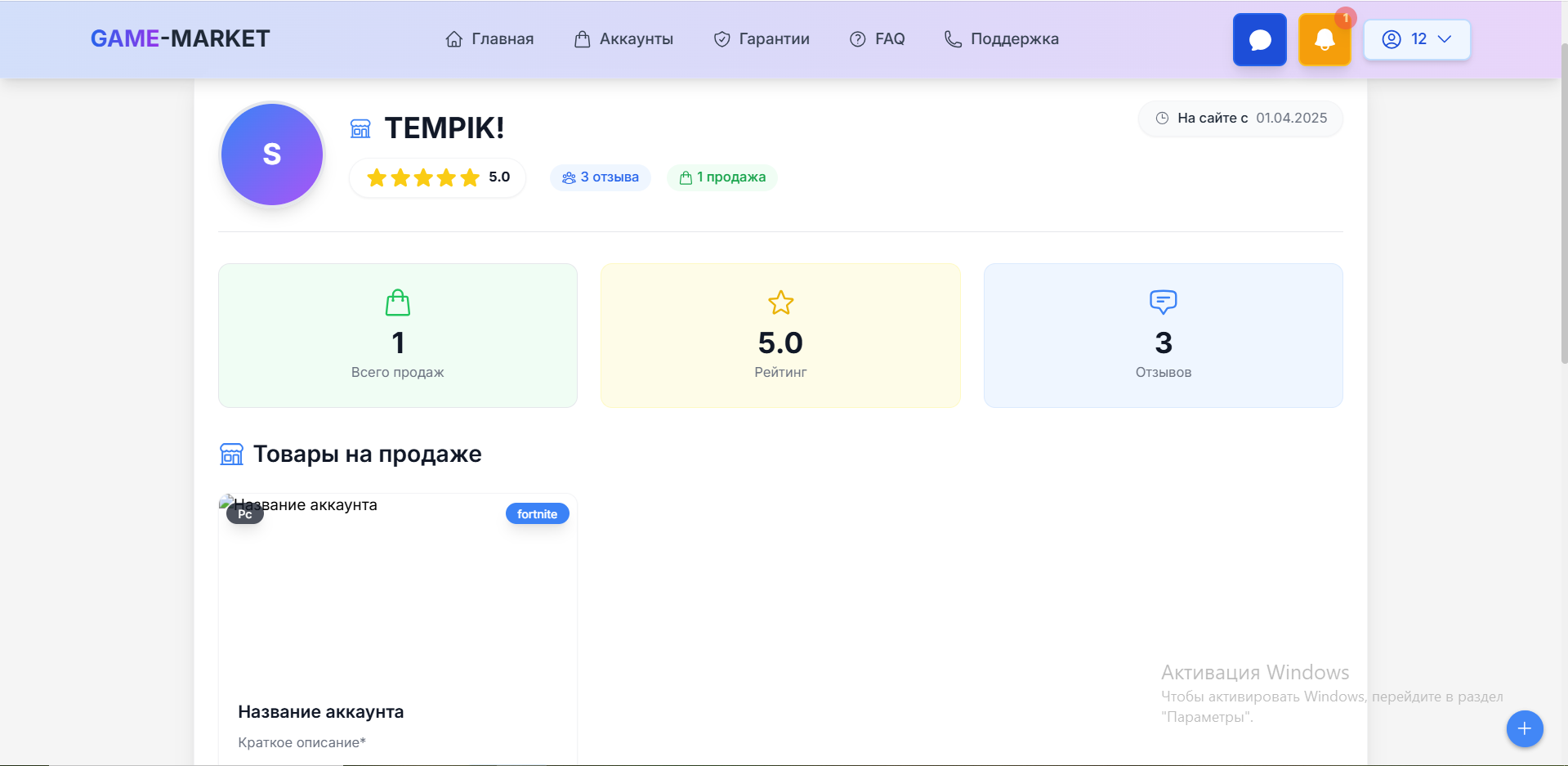
Task: Click the shop icon beside TEMPIK!
Action: tap(360, 128)
